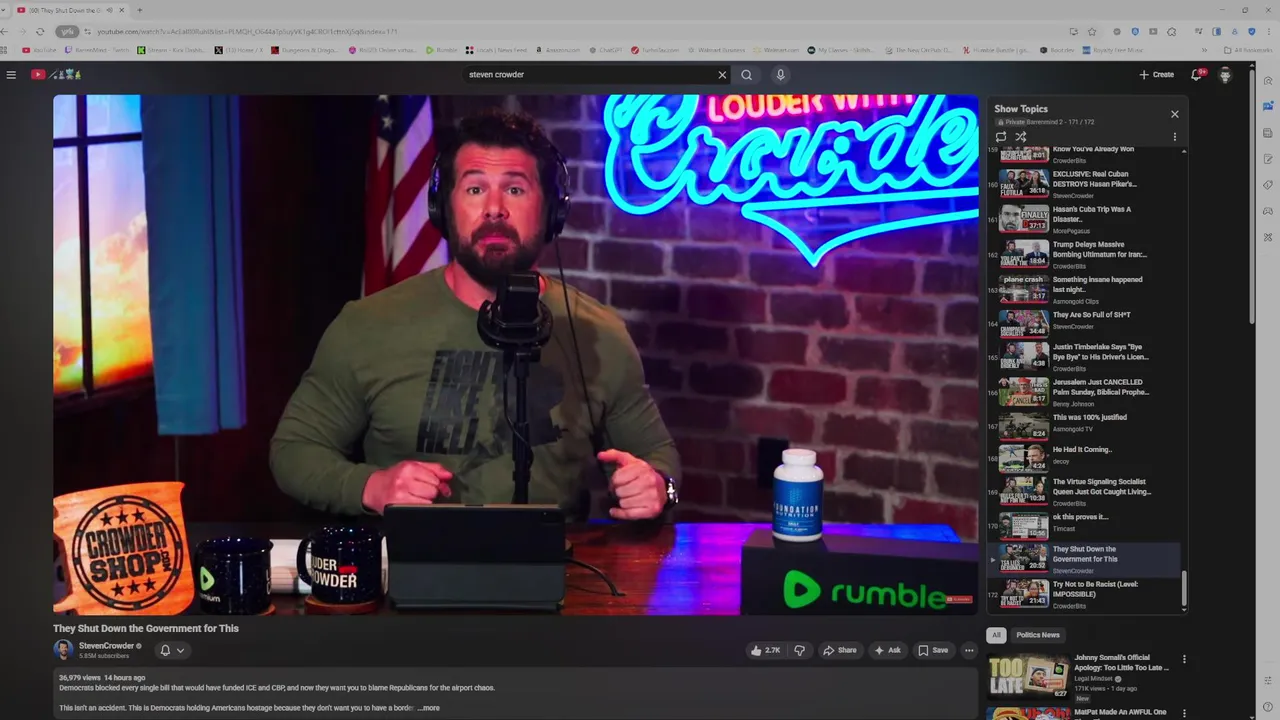Open a new browser tab
Image resolution: width=1280 pixels, height=720 pixels.
[139, 10]
